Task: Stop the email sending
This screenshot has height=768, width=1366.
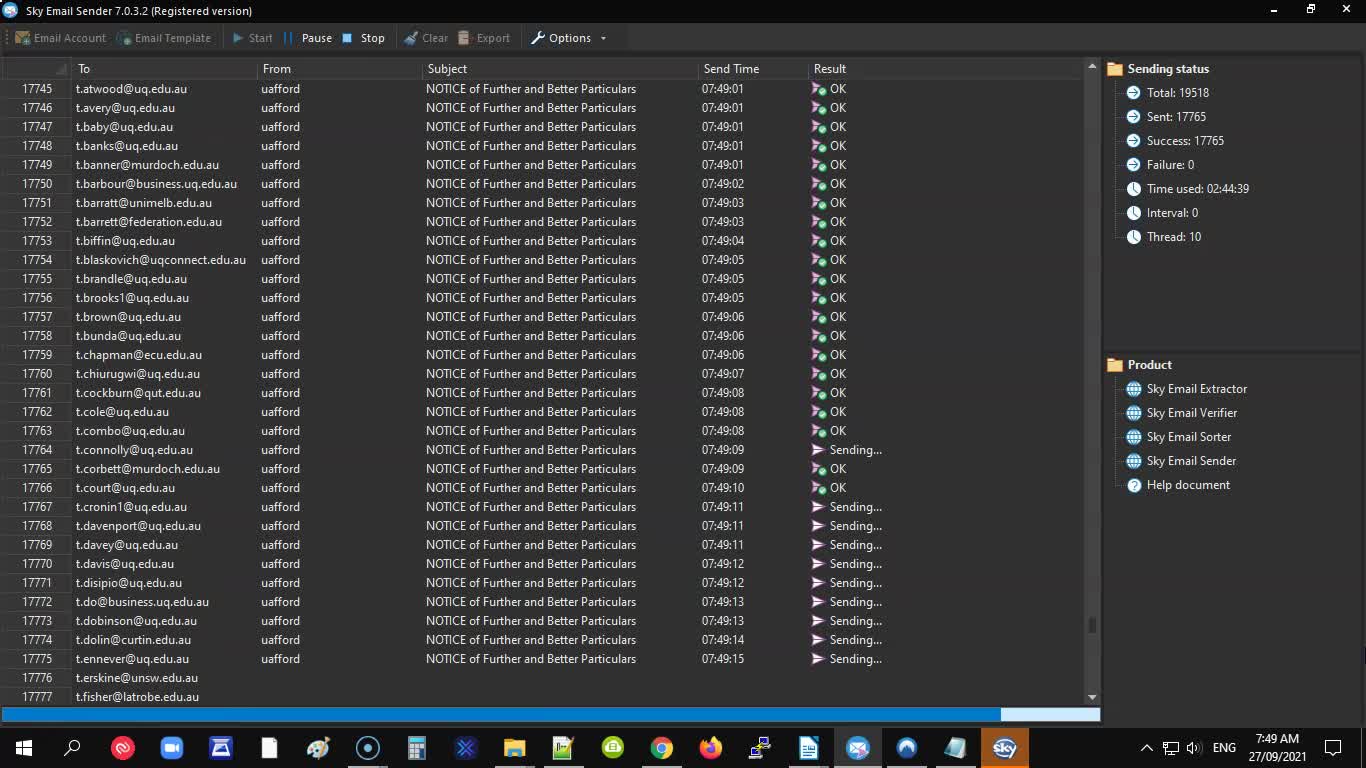Action: 363,38
